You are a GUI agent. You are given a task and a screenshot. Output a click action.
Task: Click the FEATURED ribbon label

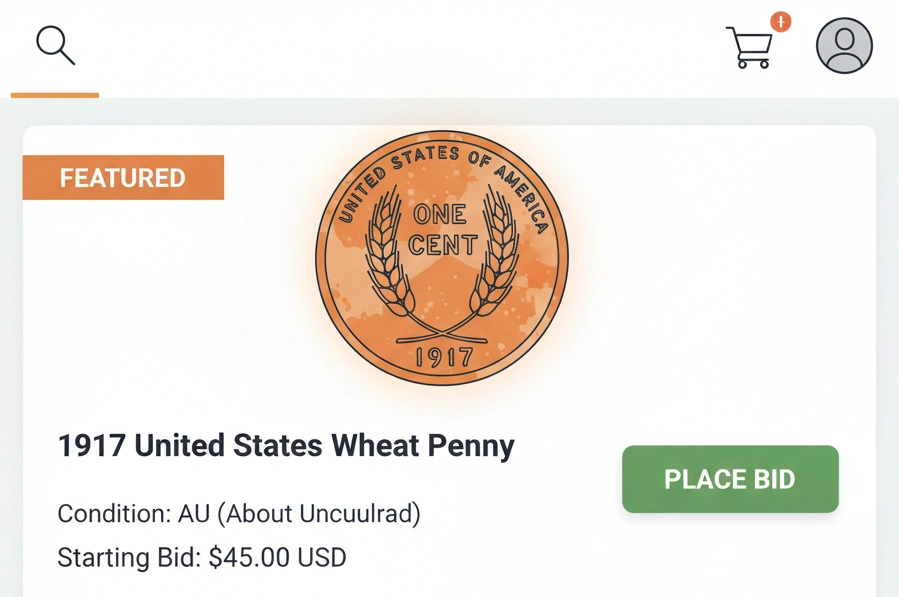coord(122,178)
